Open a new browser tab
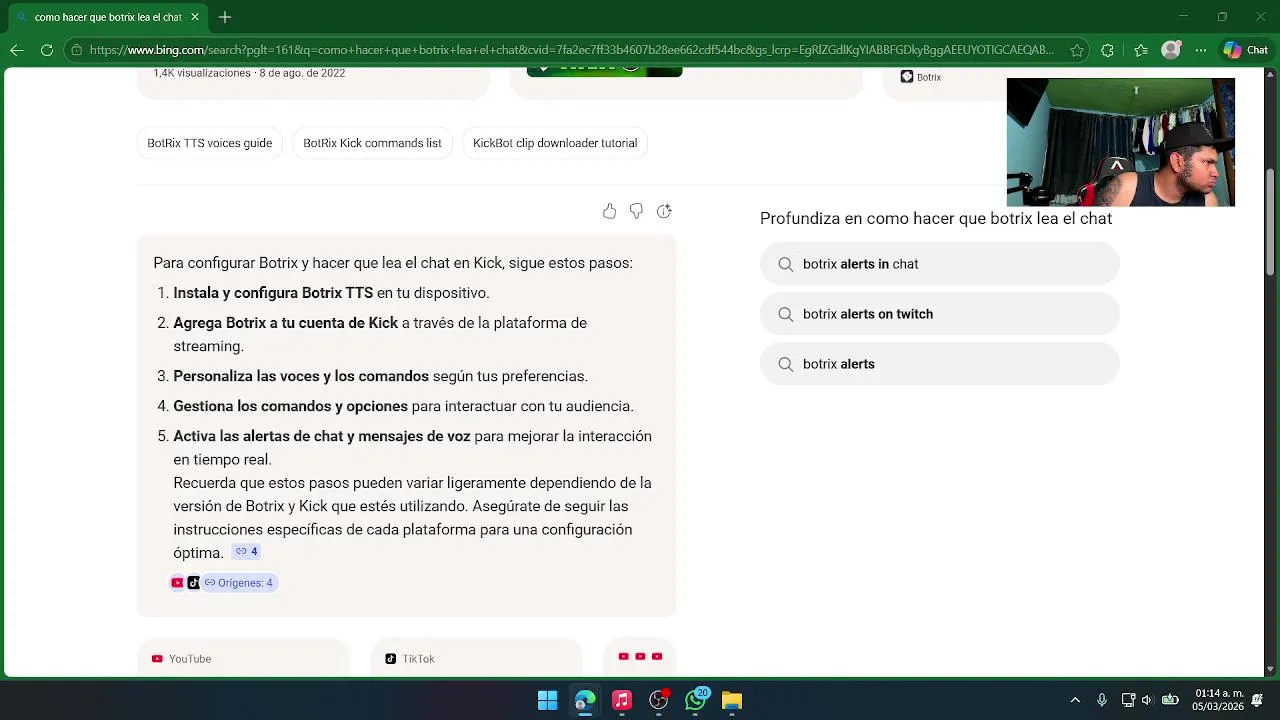This screenshot has height=720, width=1280. (x=225, y=17)
